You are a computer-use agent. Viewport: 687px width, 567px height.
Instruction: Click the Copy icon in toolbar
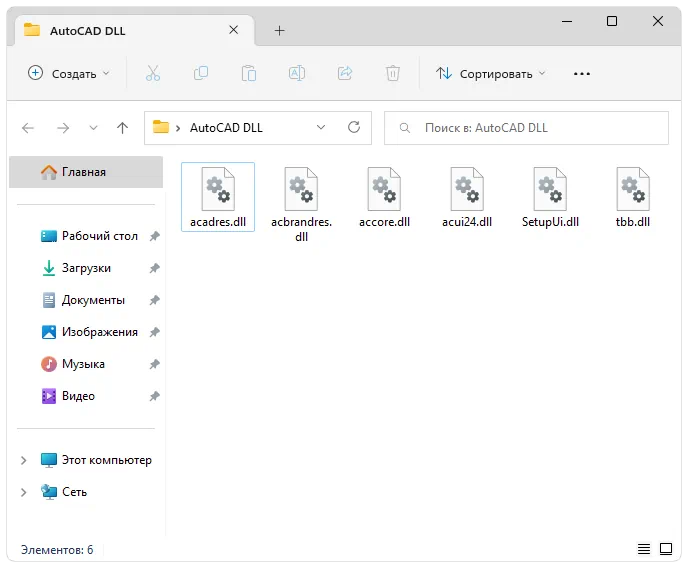coord(201,73)
